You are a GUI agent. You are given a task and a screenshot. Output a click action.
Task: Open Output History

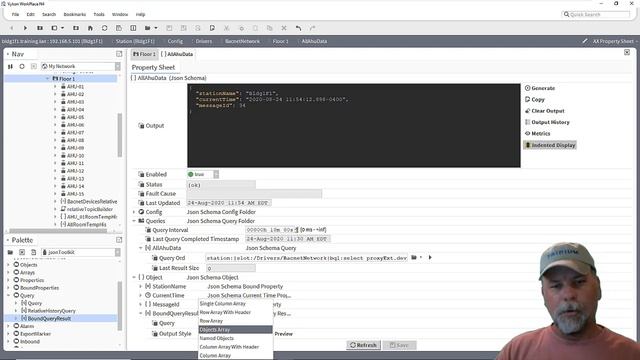[x=547, y=122]
